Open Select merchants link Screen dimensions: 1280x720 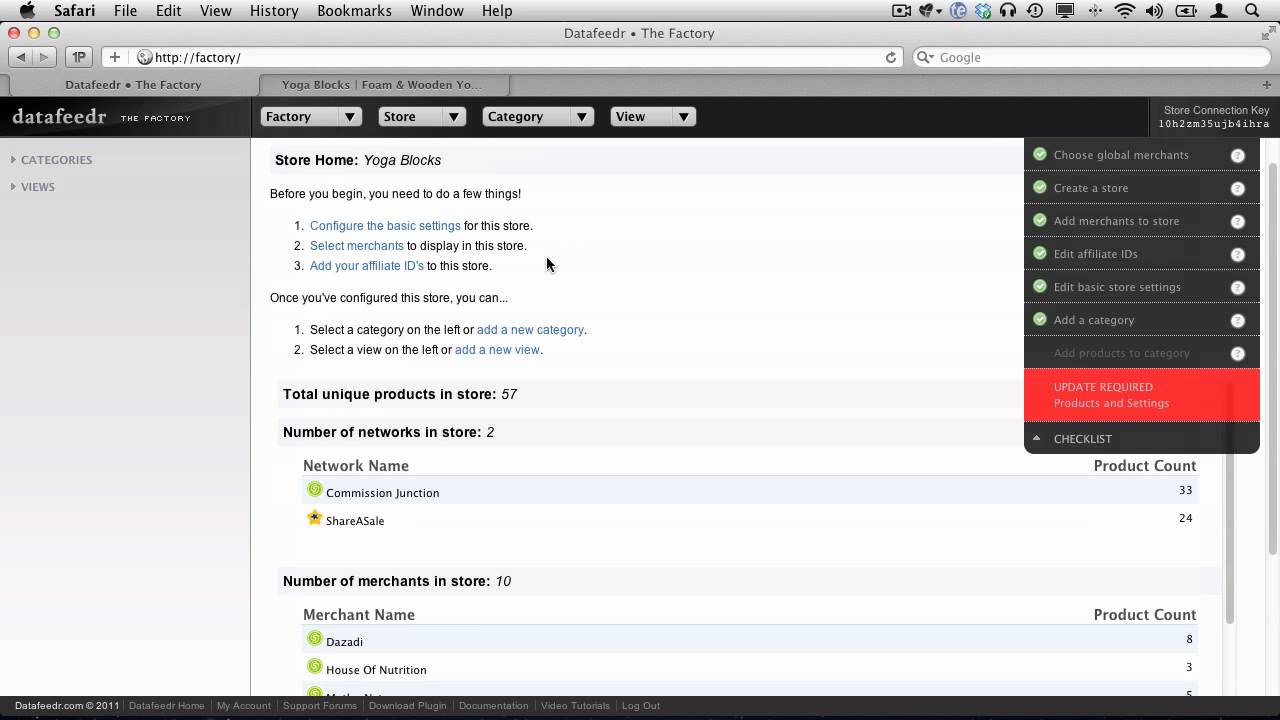(x=357, y=246)
